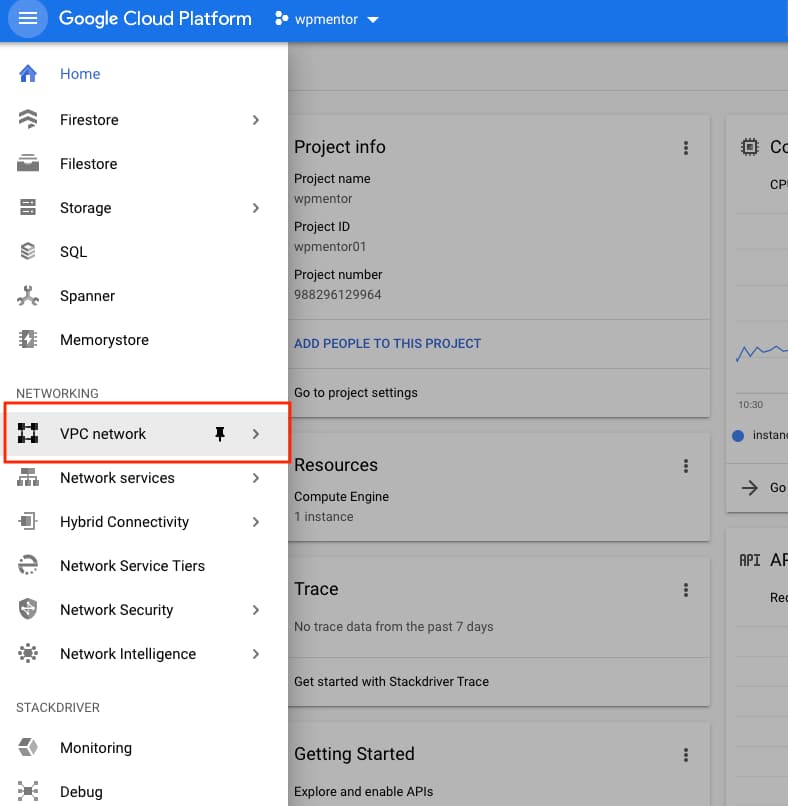Click the arrow icon next to Go
The width and height of the screenshot is (788, 806).
click(x=750, y=488)
